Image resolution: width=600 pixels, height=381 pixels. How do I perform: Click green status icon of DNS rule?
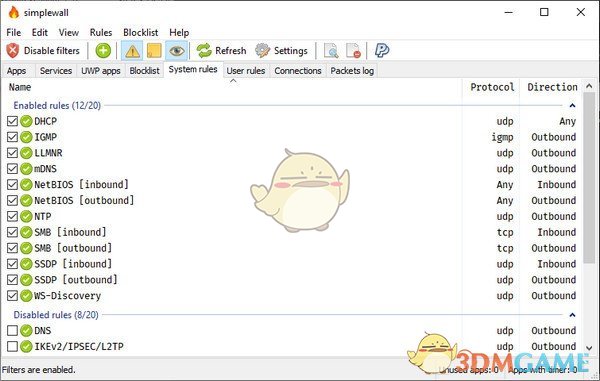26,331
